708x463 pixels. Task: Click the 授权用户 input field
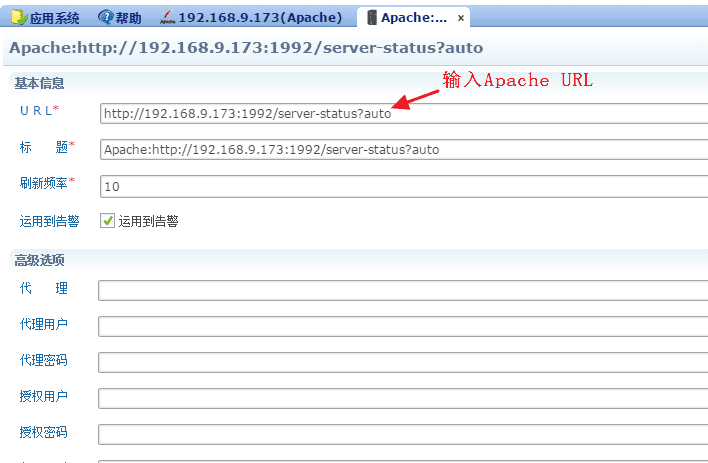pos(403,398)
